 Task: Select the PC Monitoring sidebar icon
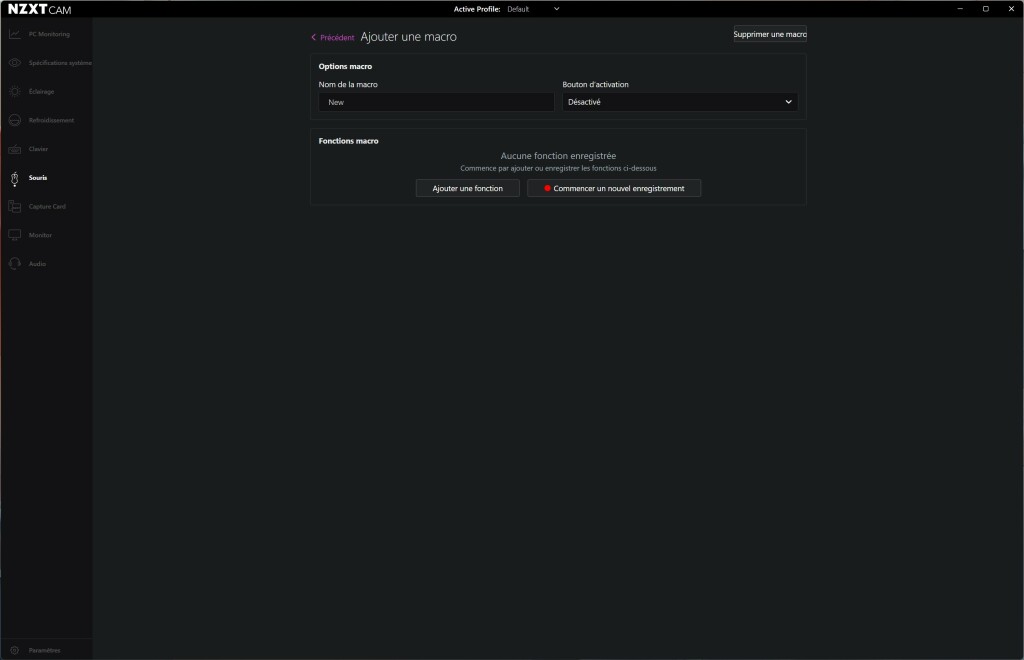coord(14,33)
